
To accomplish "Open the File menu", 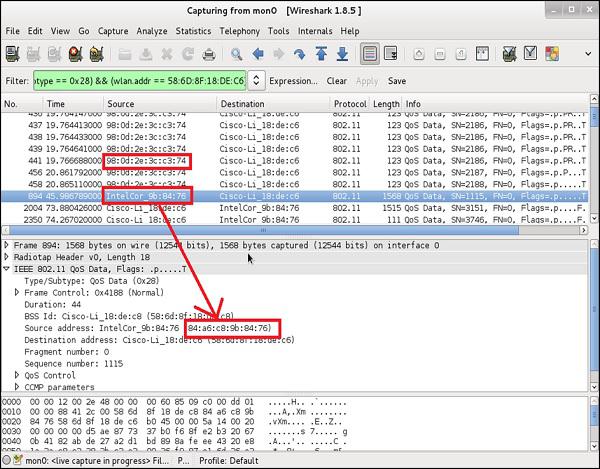I will click(x=13, y=31).
